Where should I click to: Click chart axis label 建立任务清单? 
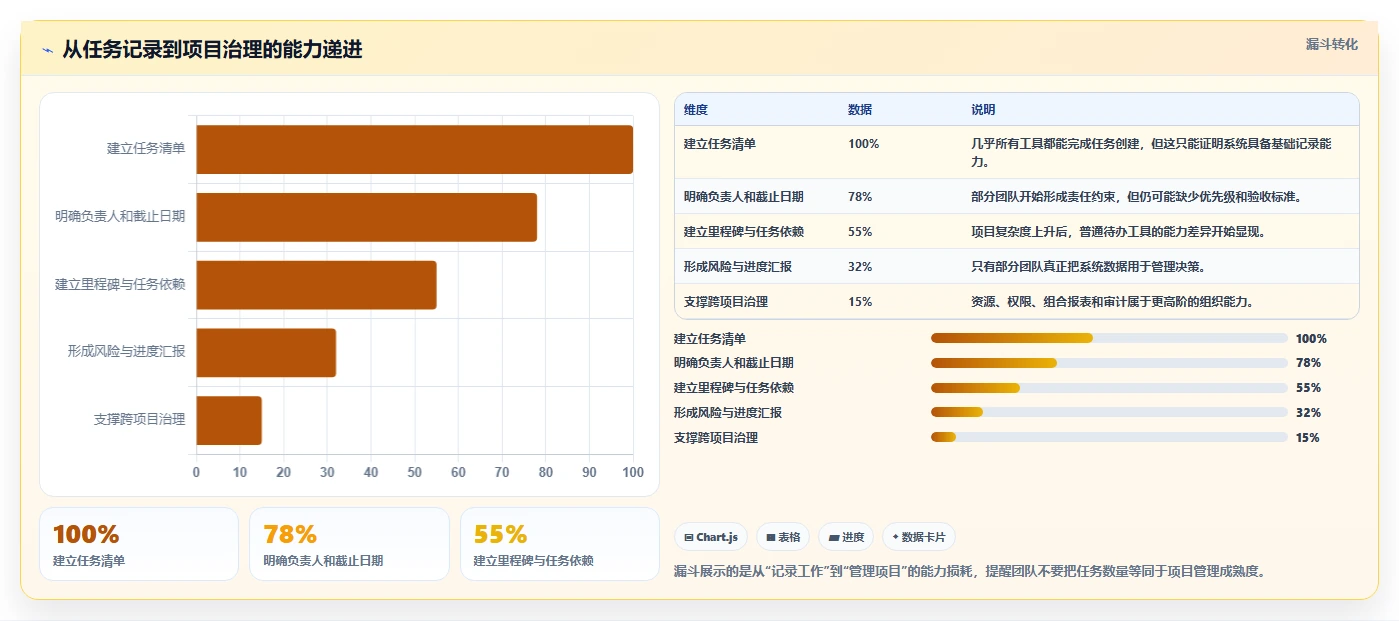point(146,149)
